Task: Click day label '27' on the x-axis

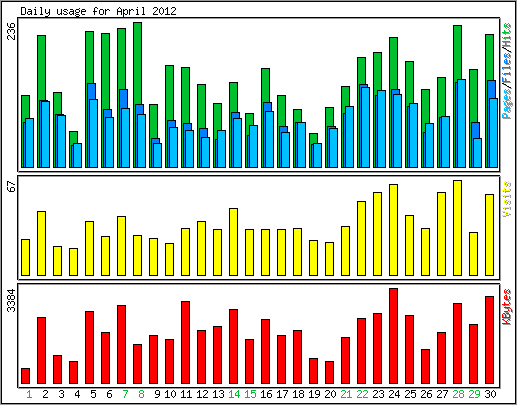Action: click(442, 395)
